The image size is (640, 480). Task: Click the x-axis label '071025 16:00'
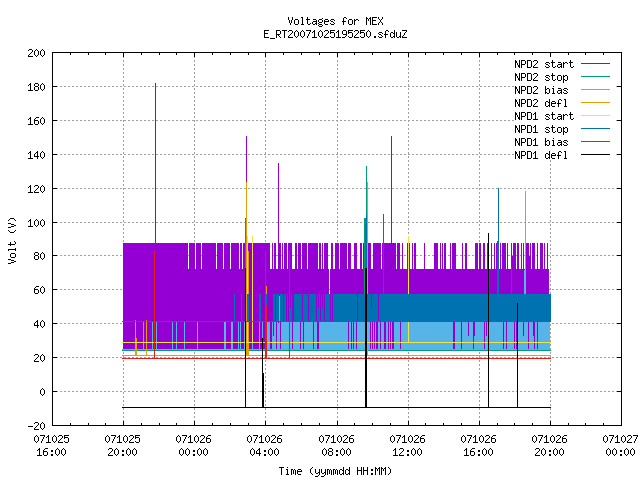click(51, 446)
